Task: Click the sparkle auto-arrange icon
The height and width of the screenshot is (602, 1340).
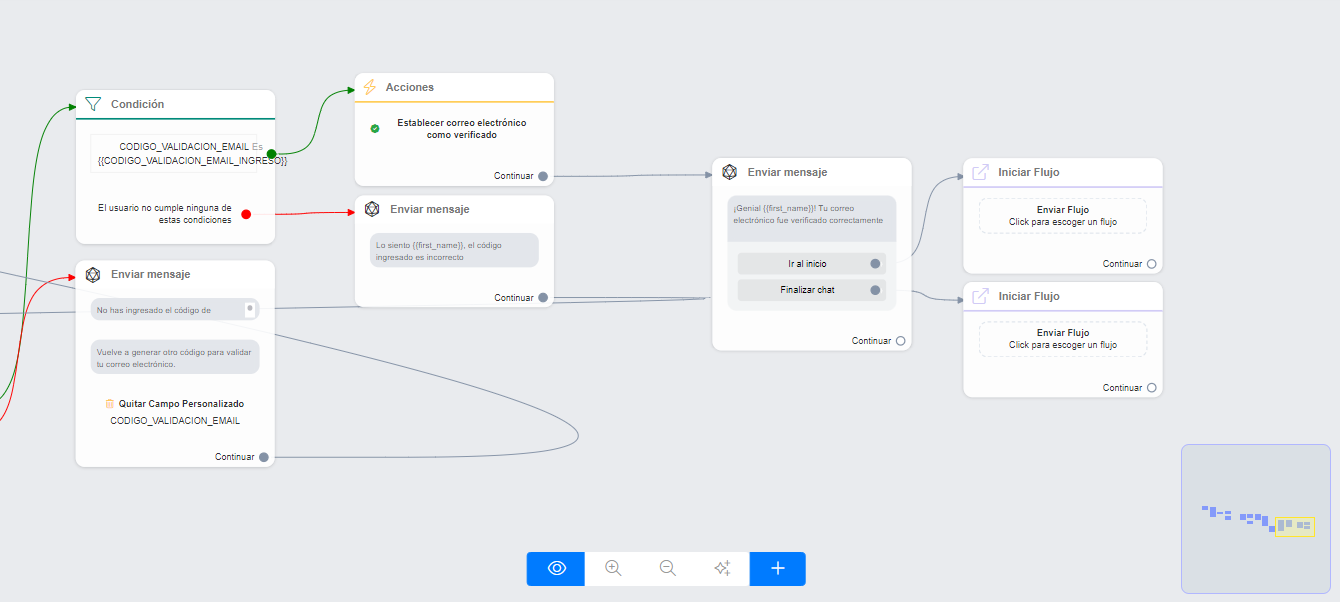Action: [x=722, y=568]
